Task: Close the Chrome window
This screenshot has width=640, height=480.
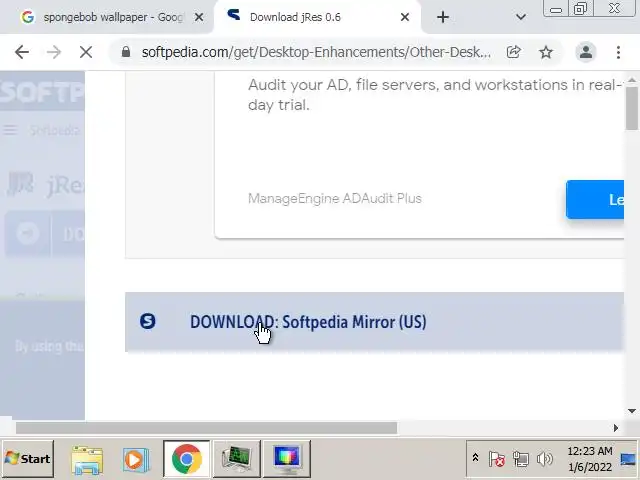Action: (614, 9)
